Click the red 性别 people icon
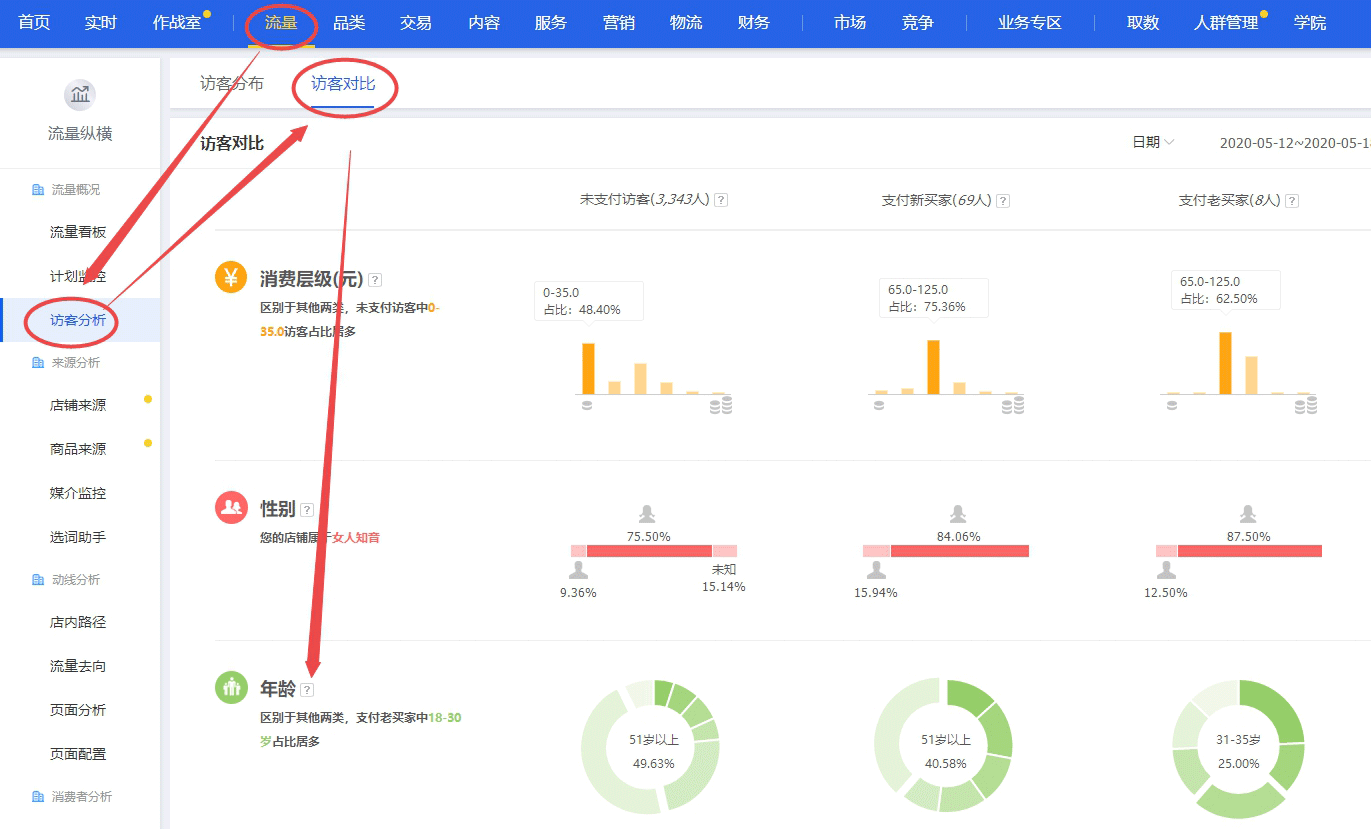 (x=231, y=507)
